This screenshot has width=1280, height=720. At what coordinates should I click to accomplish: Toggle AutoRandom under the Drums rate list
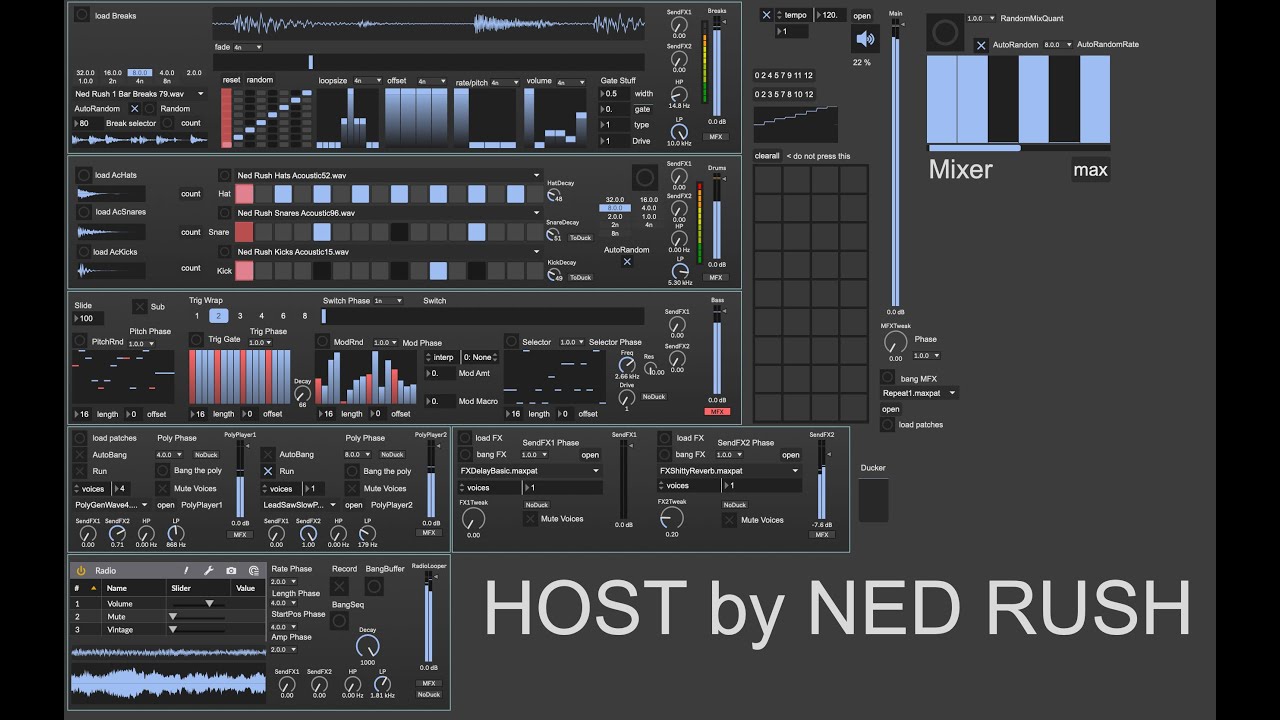coord(627,262)
